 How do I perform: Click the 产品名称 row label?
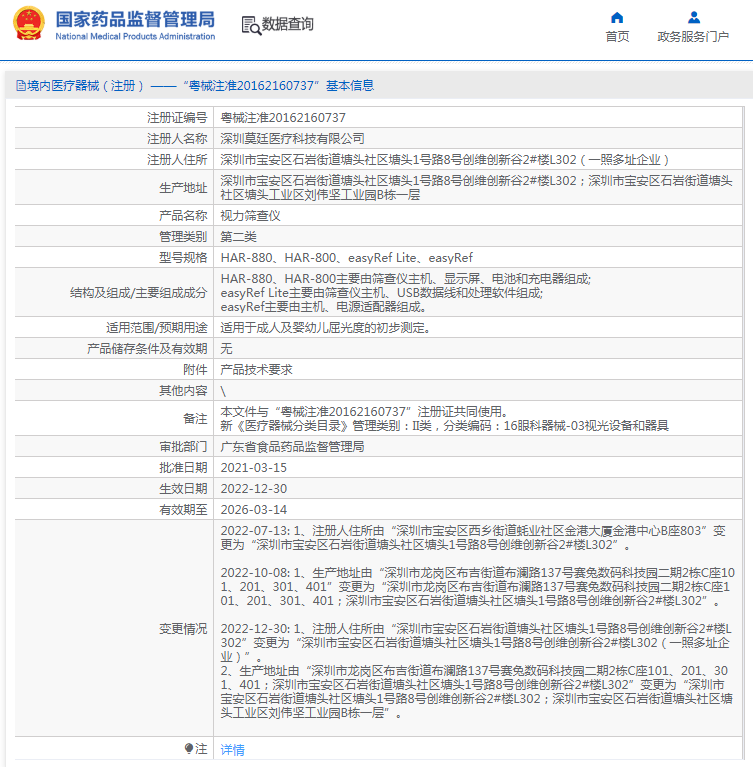pyautogui.click(x=183, y=216)
